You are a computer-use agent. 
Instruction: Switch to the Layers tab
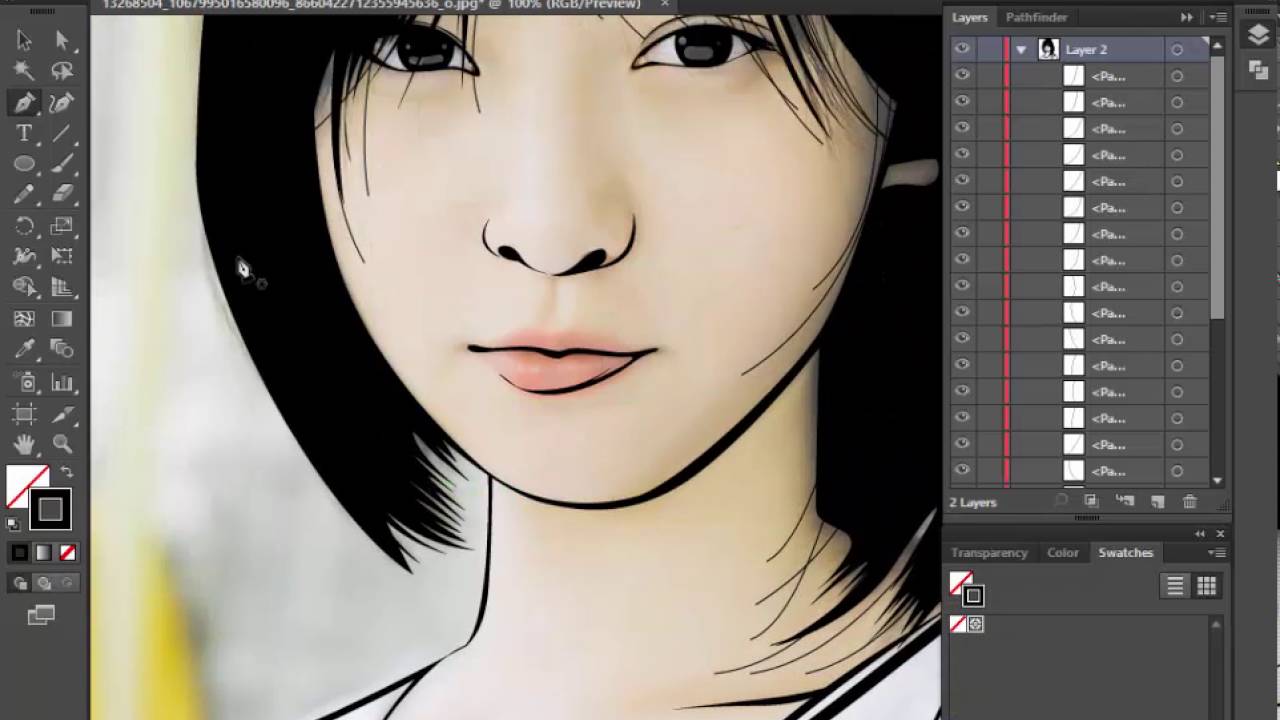[x=969, y=17]
